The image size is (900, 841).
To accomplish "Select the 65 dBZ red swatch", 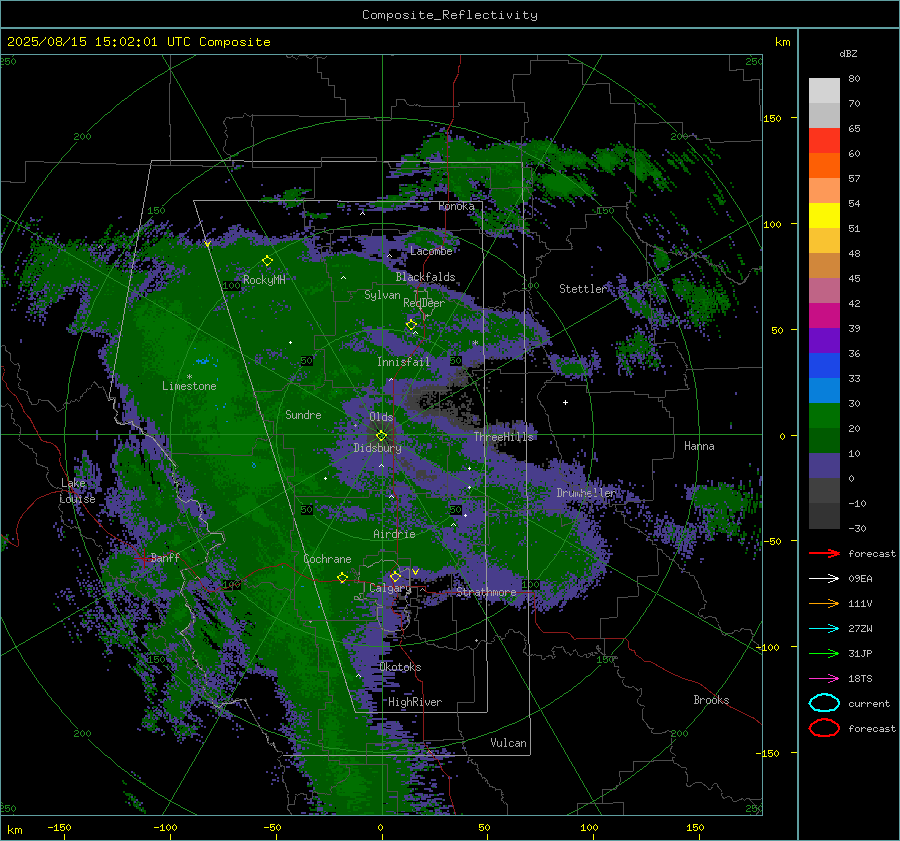I will pos(824,140).
